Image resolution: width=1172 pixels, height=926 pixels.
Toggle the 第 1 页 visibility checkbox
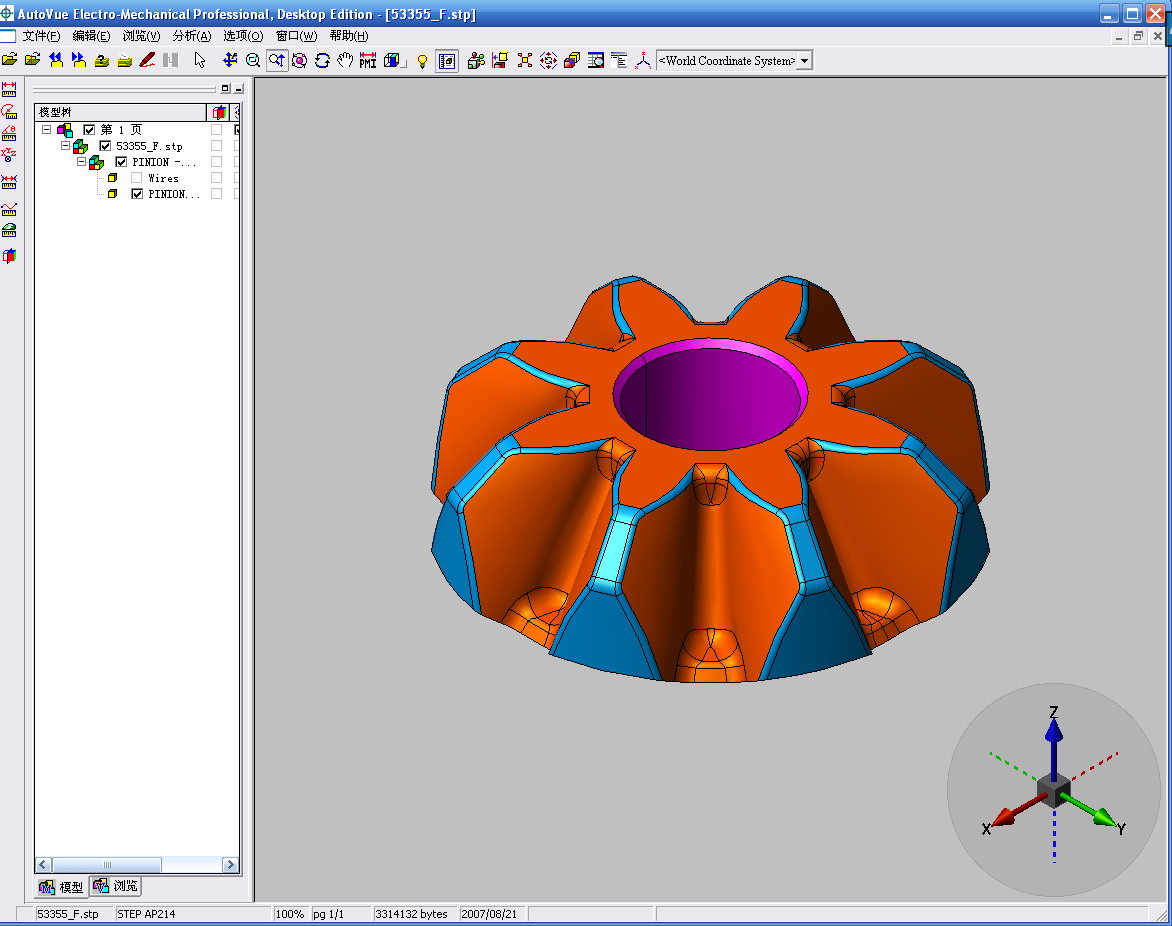pos(89,130)
